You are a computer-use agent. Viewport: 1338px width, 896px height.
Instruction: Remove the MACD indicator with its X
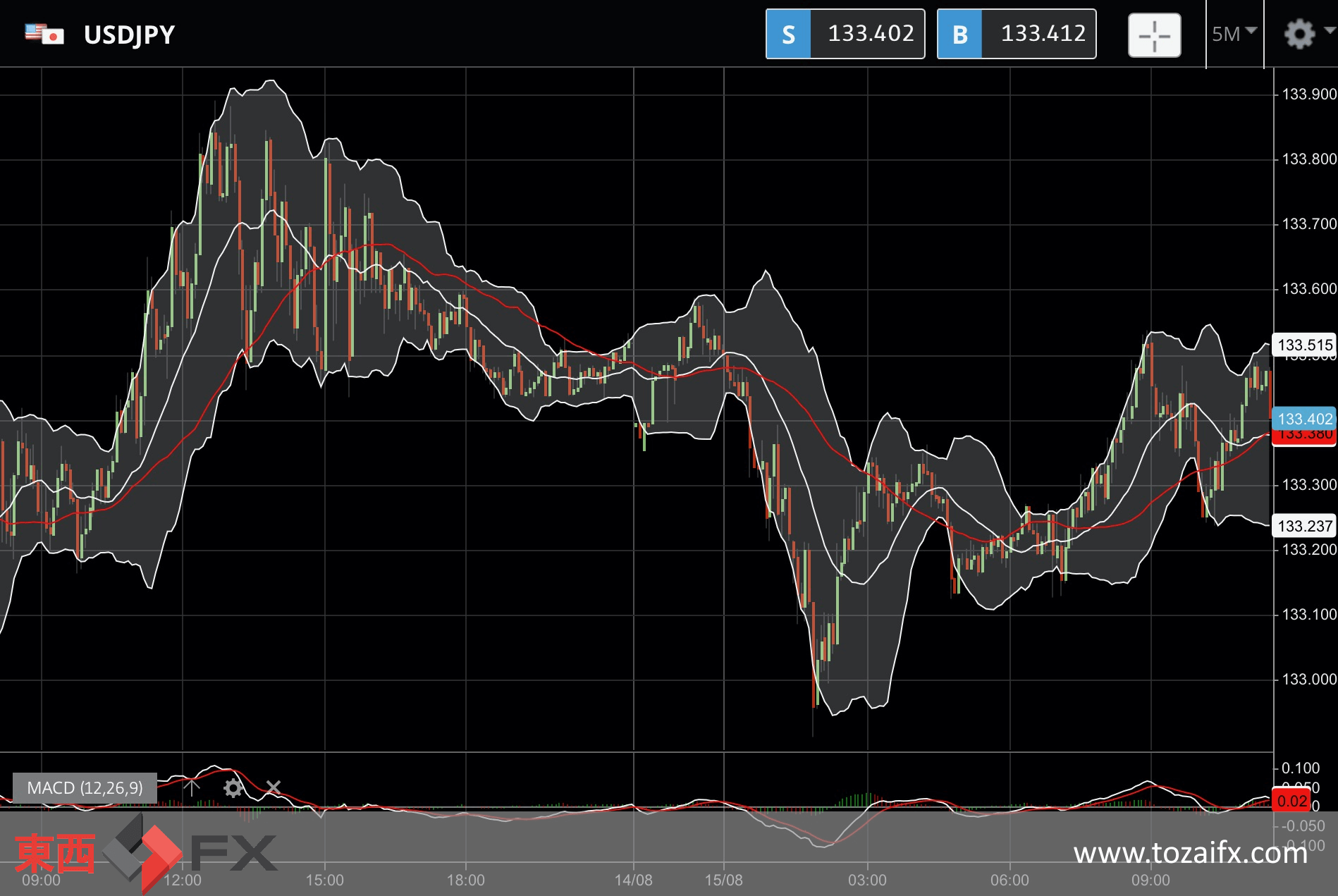pyautogui.click(x=274, y=787)
